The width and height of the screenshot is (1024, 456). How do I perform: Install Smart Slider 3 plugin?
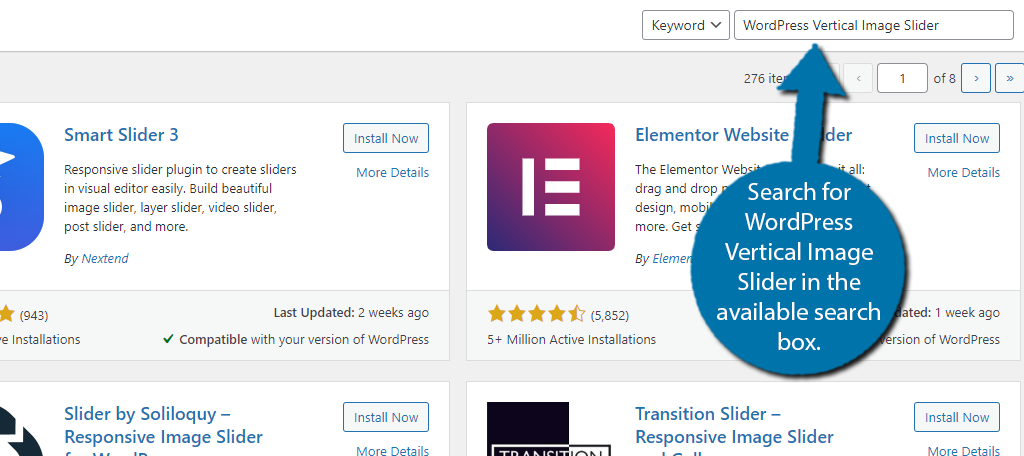[x=386, y=138]
